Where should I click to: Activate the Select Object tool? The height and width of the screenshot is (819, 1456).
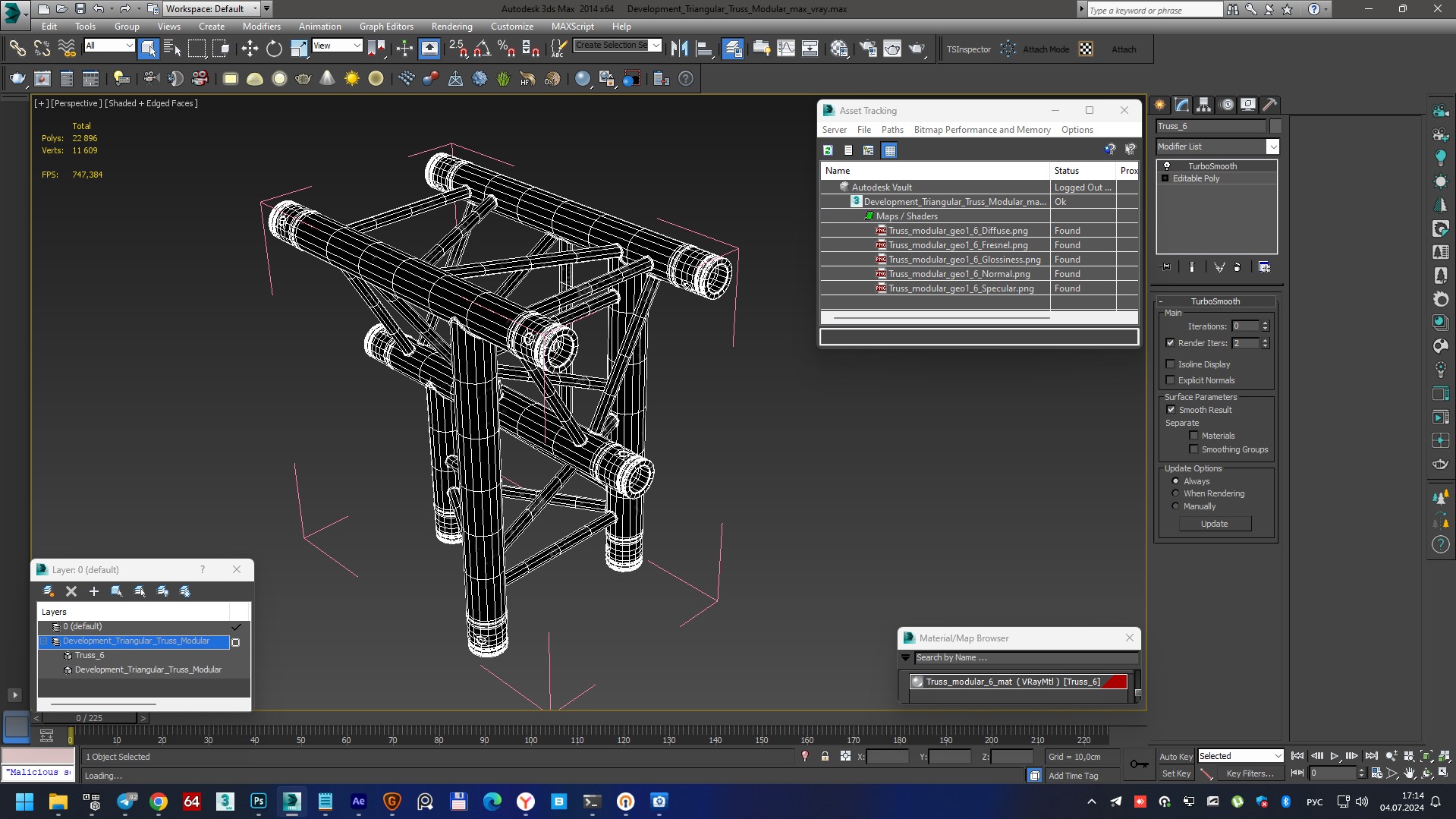[148, 49]
